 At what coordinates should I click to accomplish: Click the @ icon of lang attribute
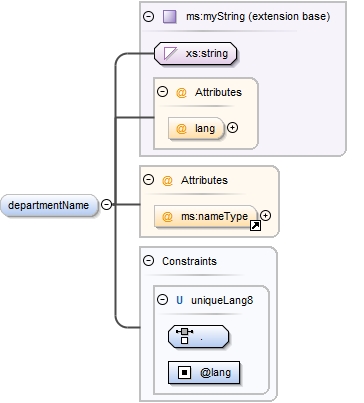[x=181, y=128]
